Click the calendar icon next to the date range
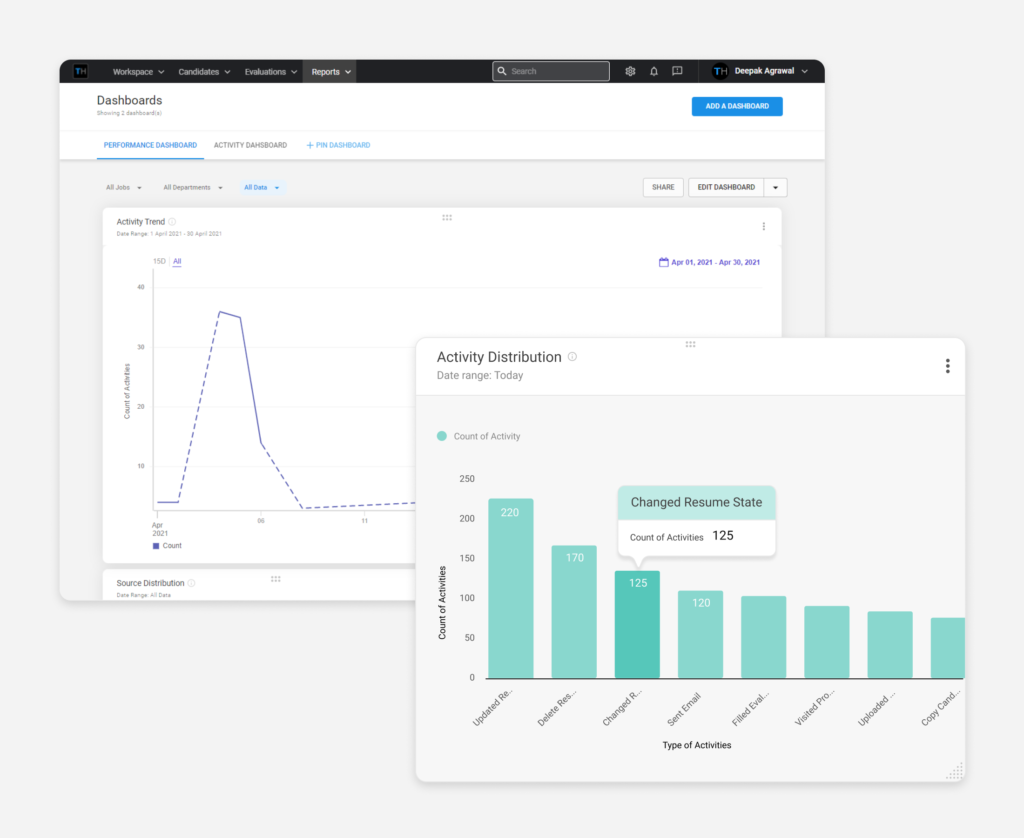 coord(663,261)
